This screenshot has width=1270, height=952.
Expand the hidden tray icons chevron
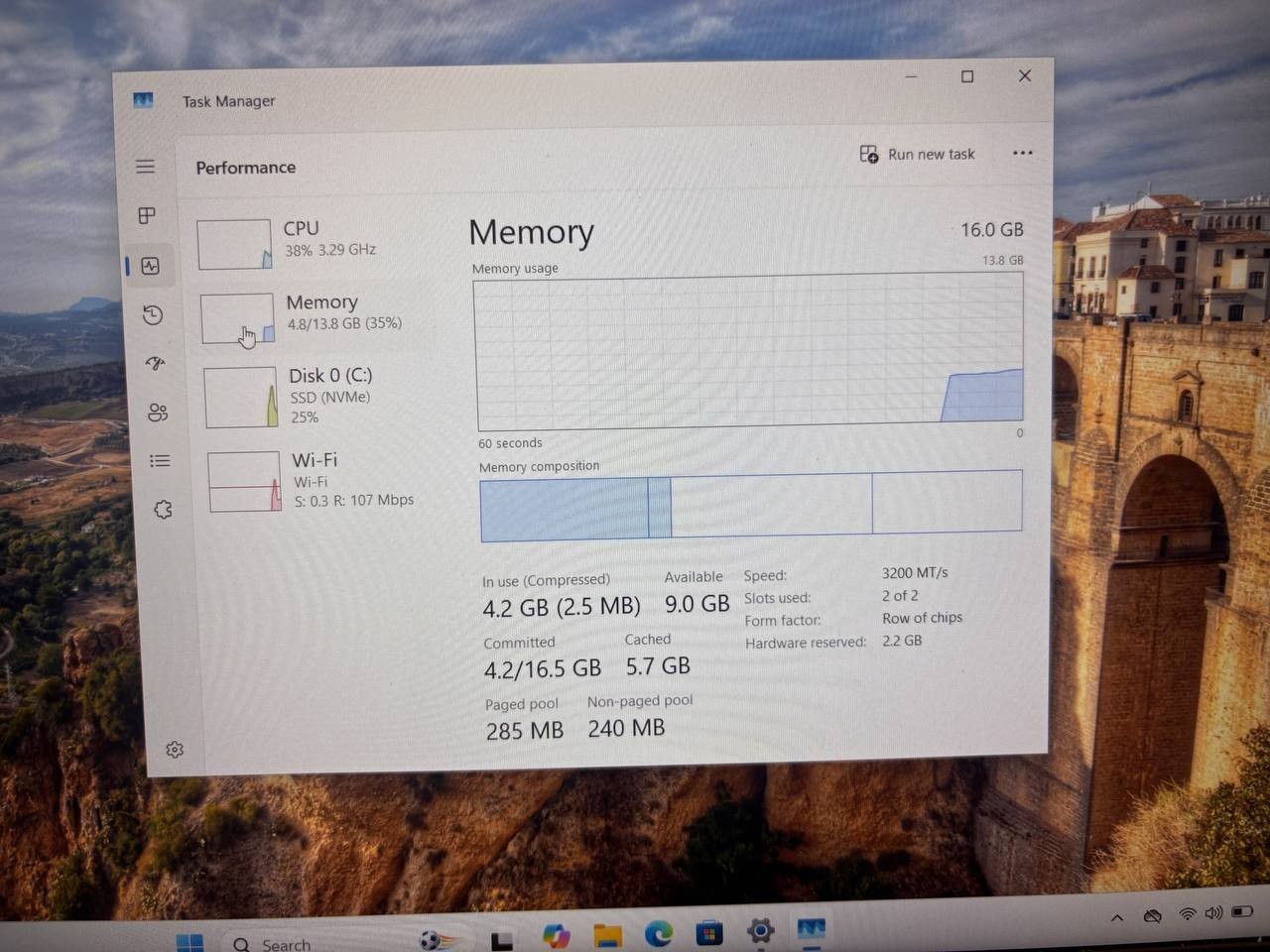coord(1117,917)
